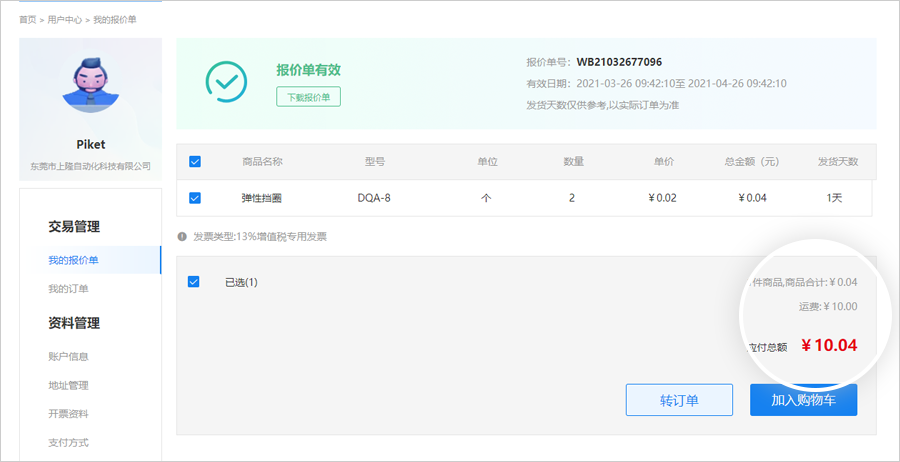Image resolution: width=900 pixels, height=462 pixels.
Task: Click the DQA-8 model number
Action: [374, 198]
